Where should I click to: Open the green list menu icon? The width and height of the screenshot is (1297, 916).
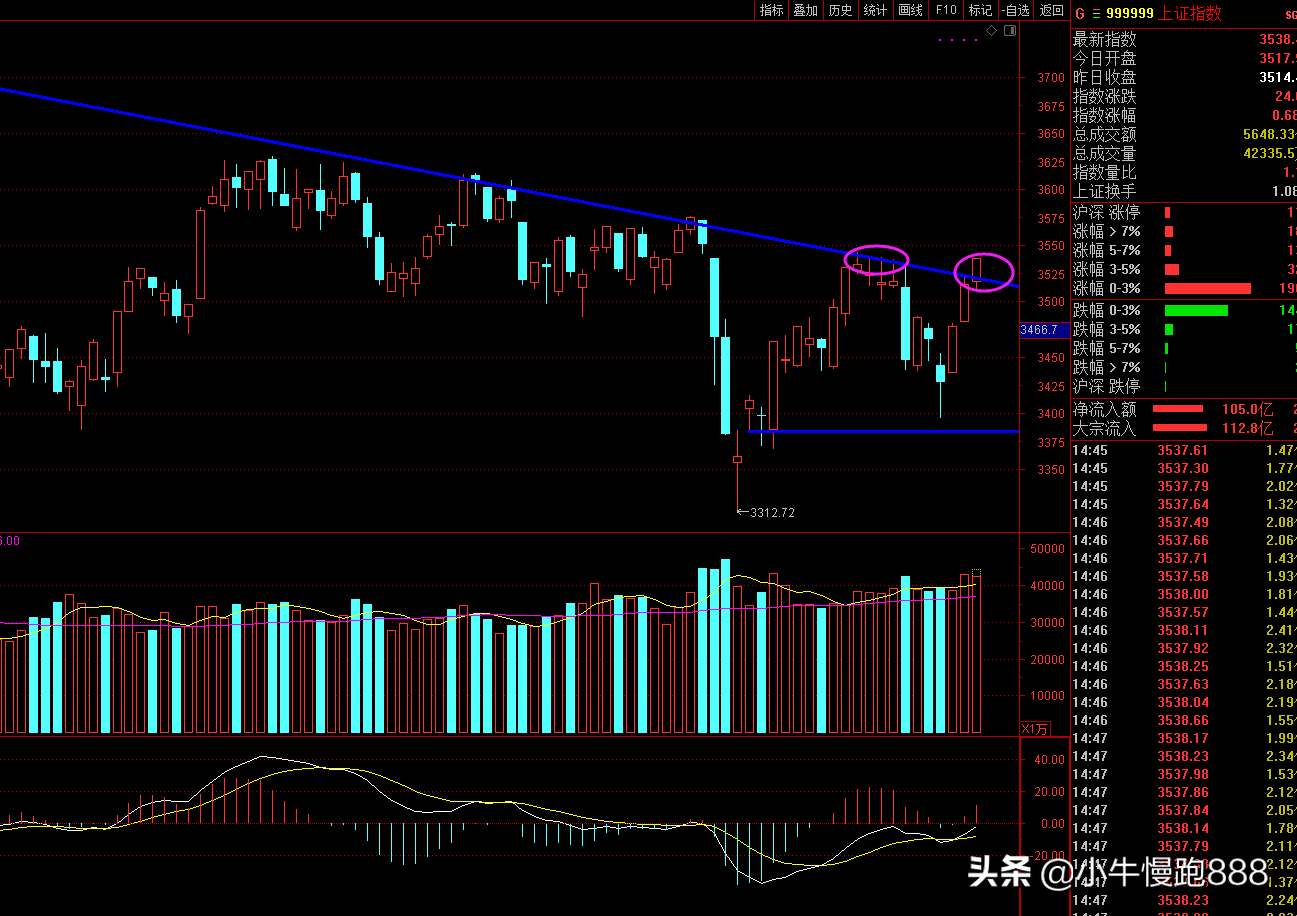click(1096, 13)
